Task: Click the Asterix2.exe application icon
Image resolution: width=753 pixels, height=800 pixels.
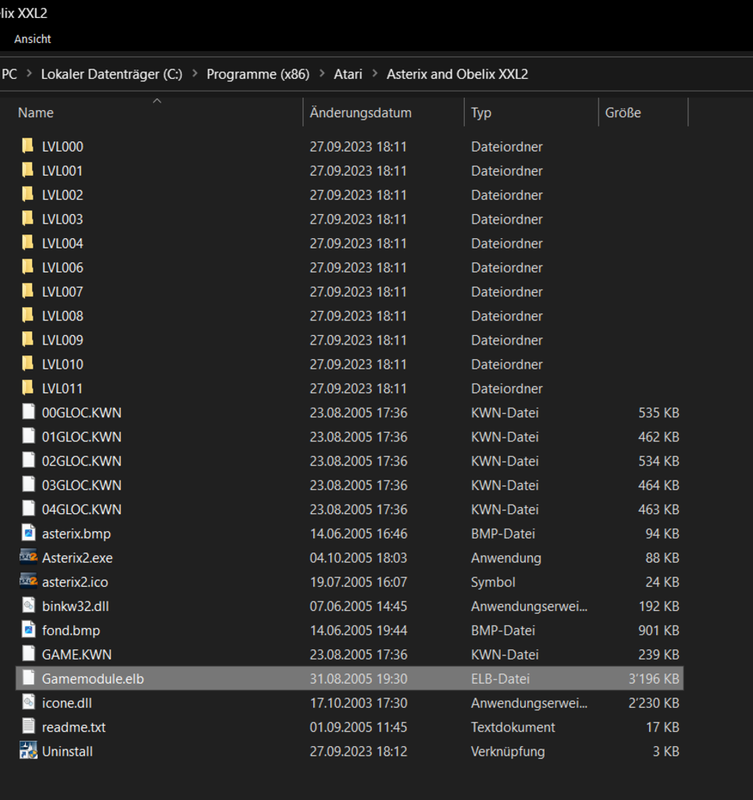Action: coord(29,557)
